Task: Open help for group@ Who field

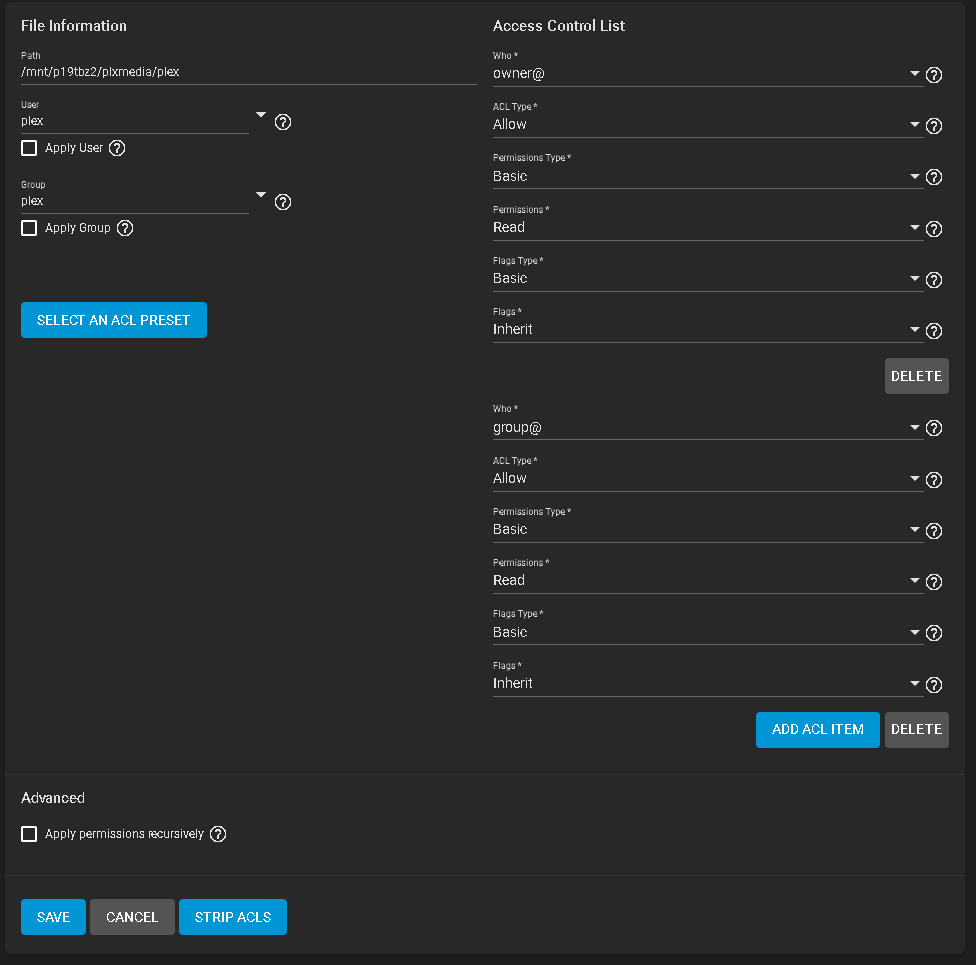Action: [934, 428]
